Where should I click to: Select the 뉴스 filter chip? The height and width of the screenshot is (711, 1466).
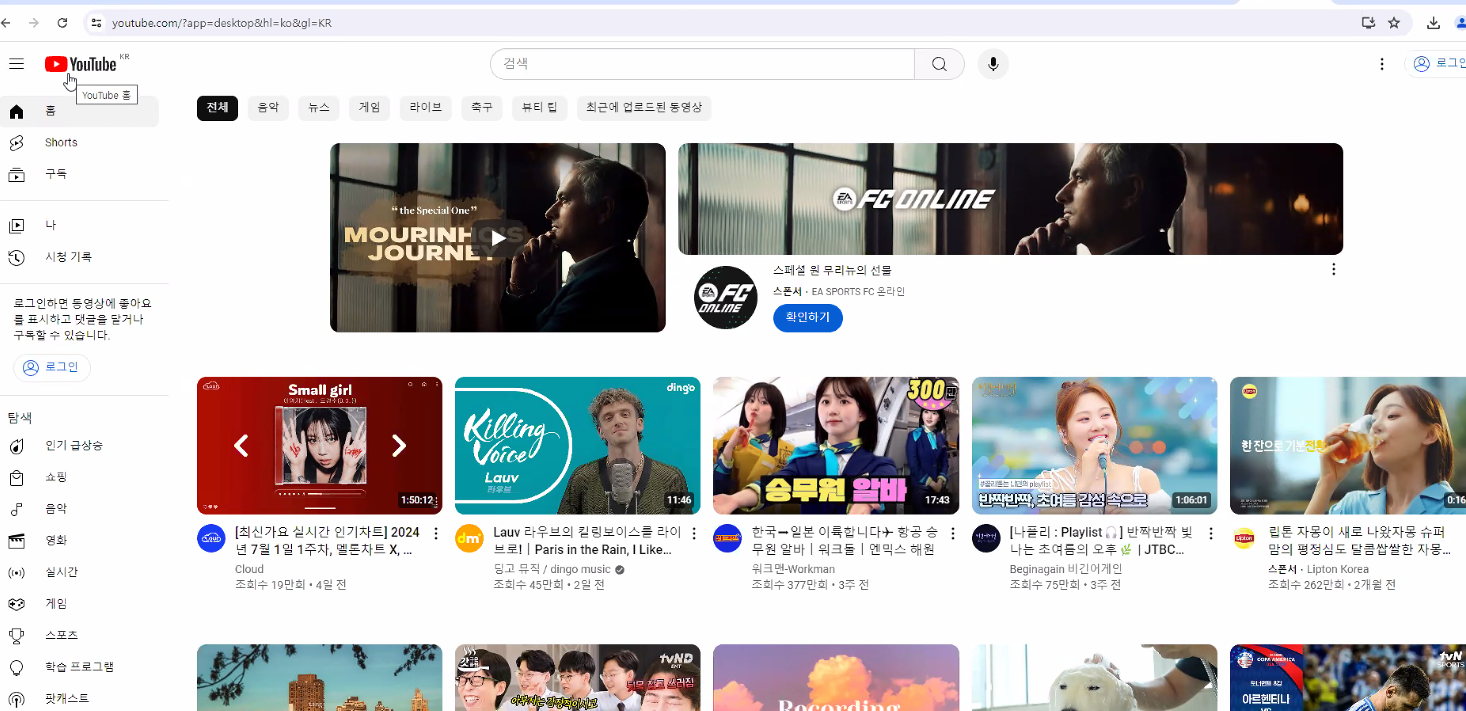pyautogui.click(x=319, y=108)
